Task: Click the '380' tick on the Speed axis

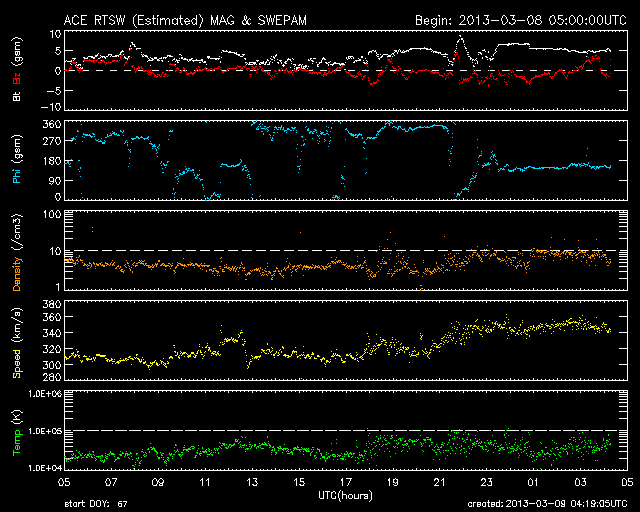Action: 52,304
